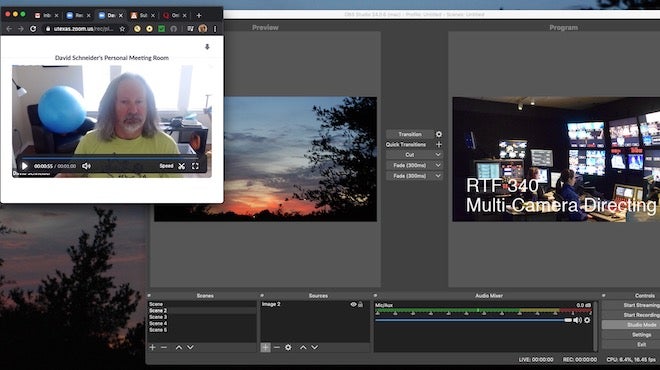Remove selected scene with minus icon
This screenshot has width=660, height=370.
click(x=164, y=347)
